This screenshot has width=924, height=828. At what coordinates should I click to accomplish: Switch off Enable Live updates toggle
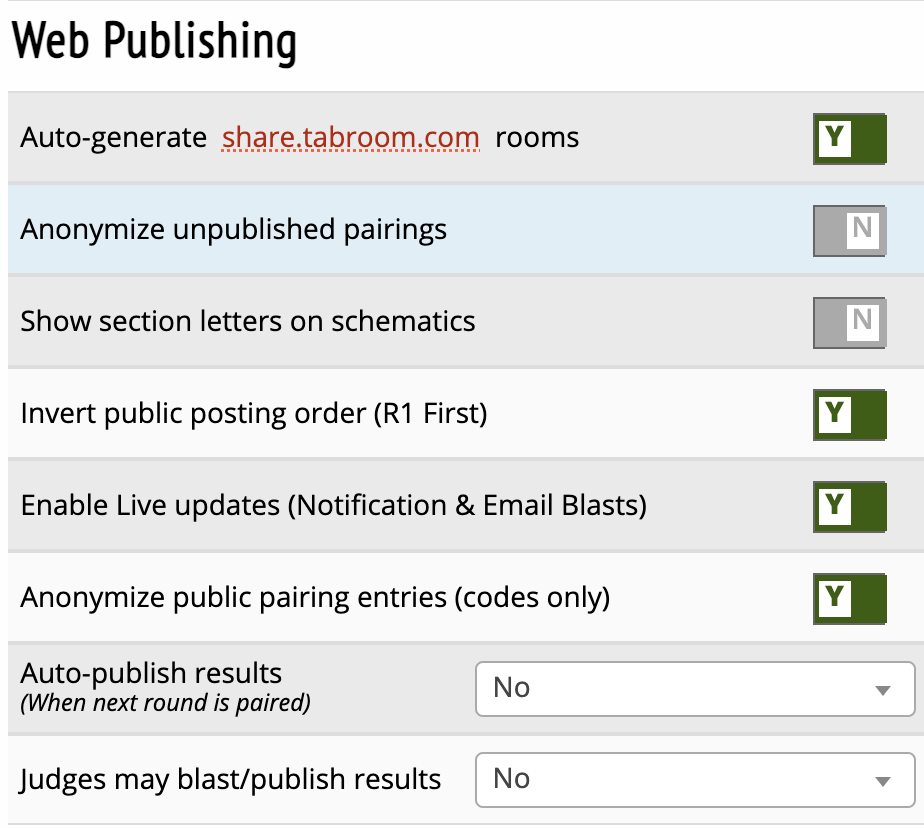point(849,506)
